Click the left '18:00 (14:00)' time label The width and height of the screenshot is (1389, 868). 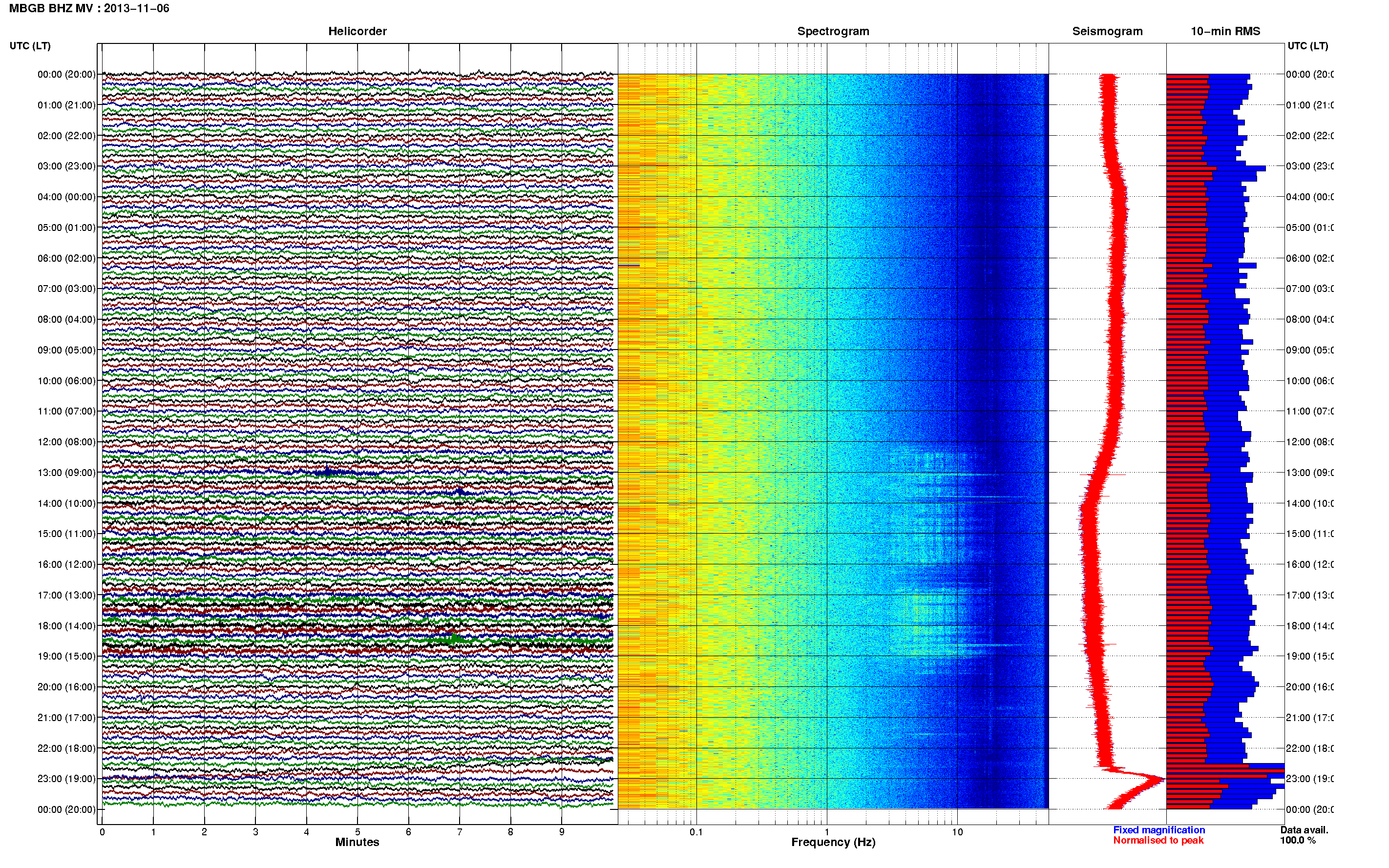pos(66,626)
